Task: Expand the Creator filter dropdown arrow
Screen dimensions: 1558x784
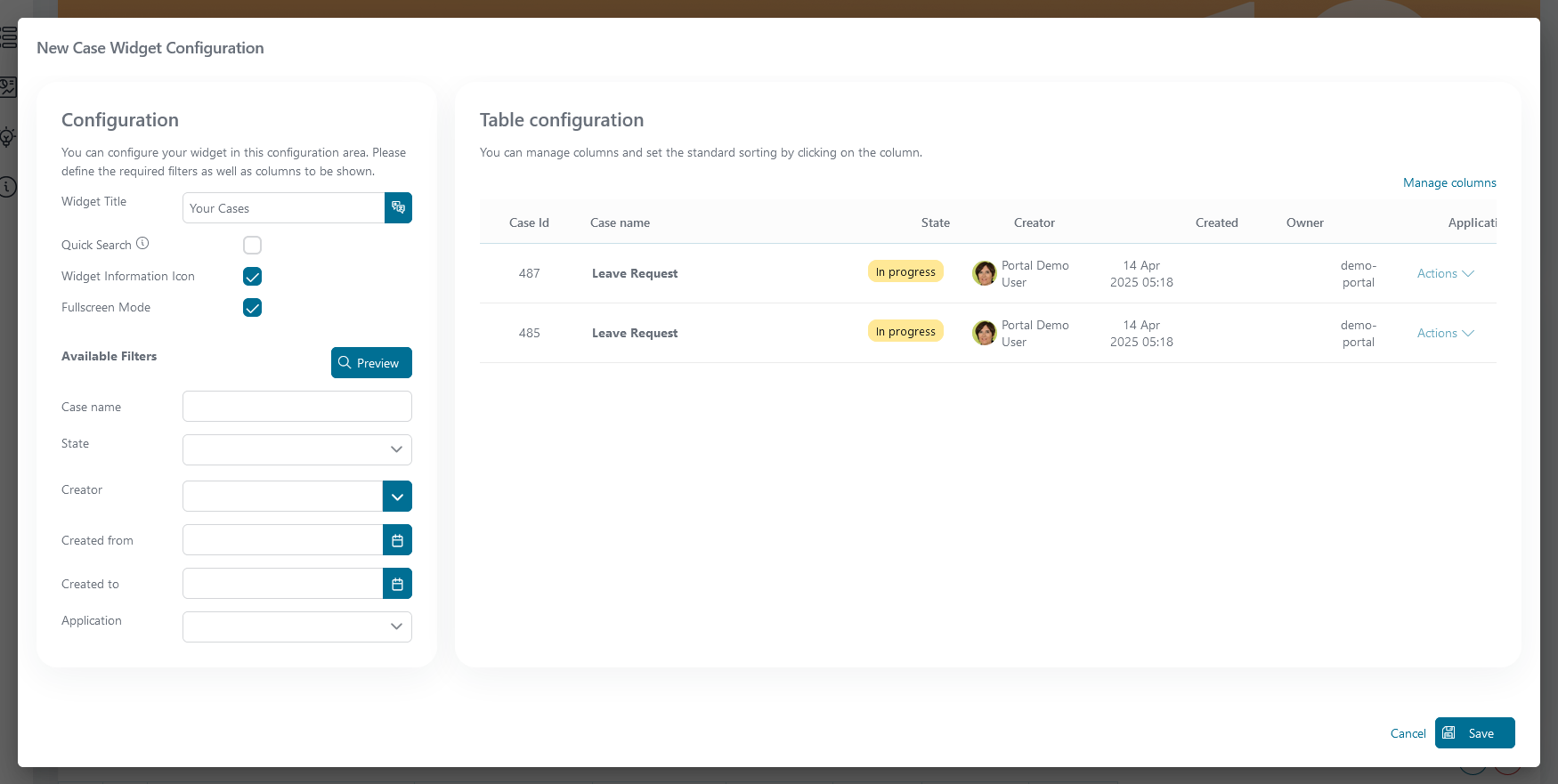Action: (x=397, y=497)
